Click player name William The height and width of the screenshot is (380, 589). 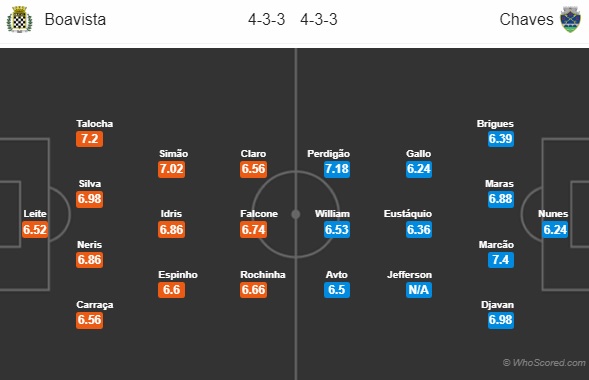332,214
